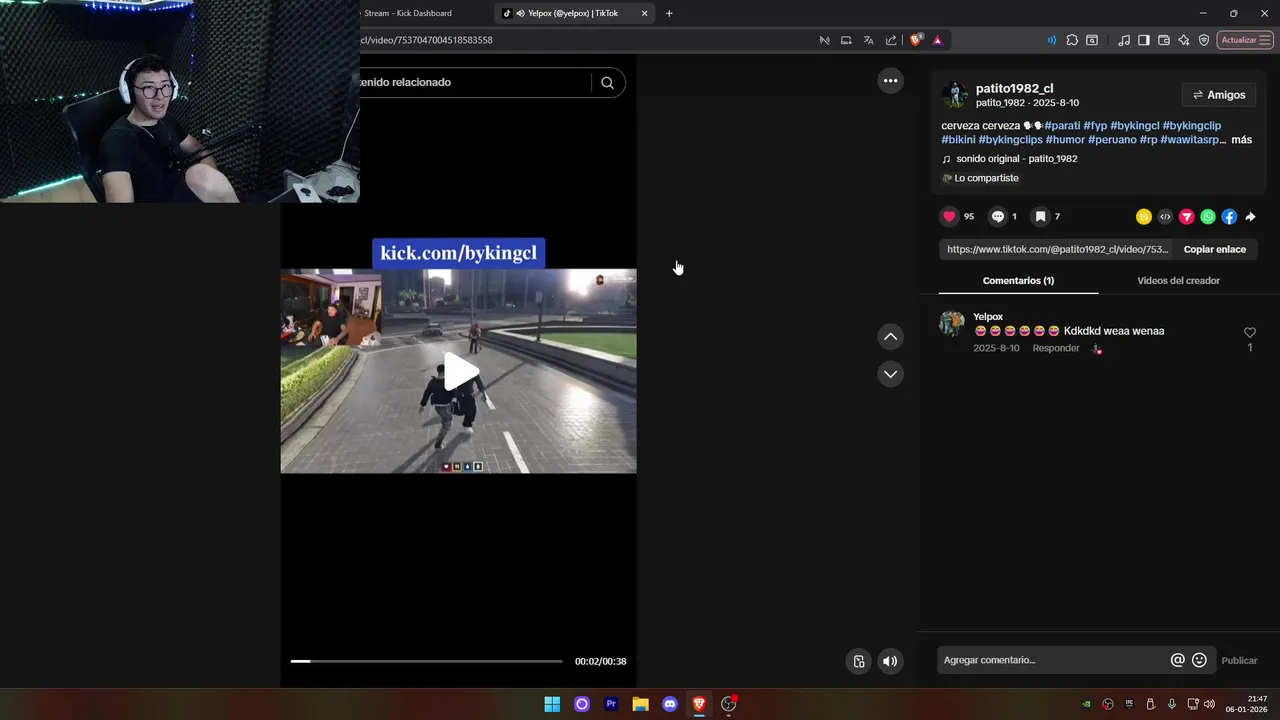Screen dimensions: 1280x720
Task: Open a new browser tab with the plus button
Action: [669, 13]
